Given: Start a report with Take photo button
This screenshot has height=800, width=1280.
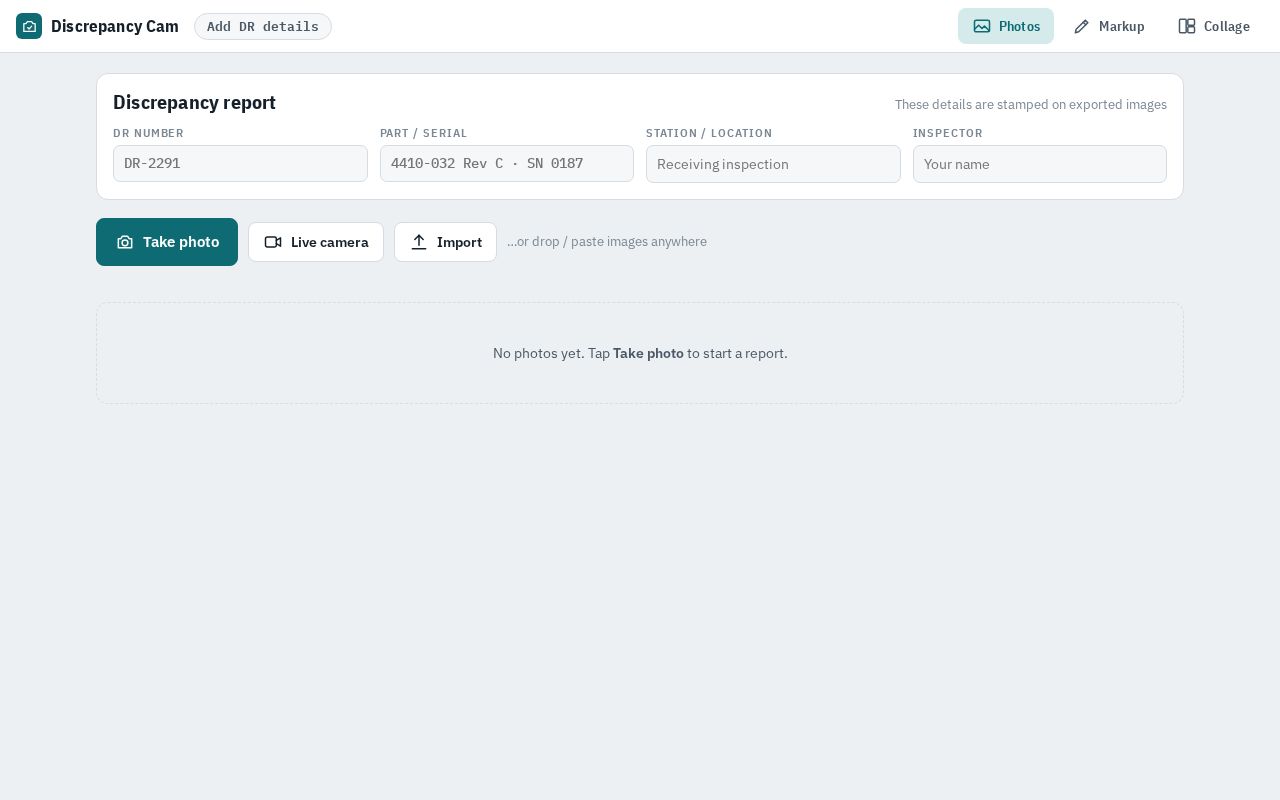Looking at the screenshot, I should (167, 242).
